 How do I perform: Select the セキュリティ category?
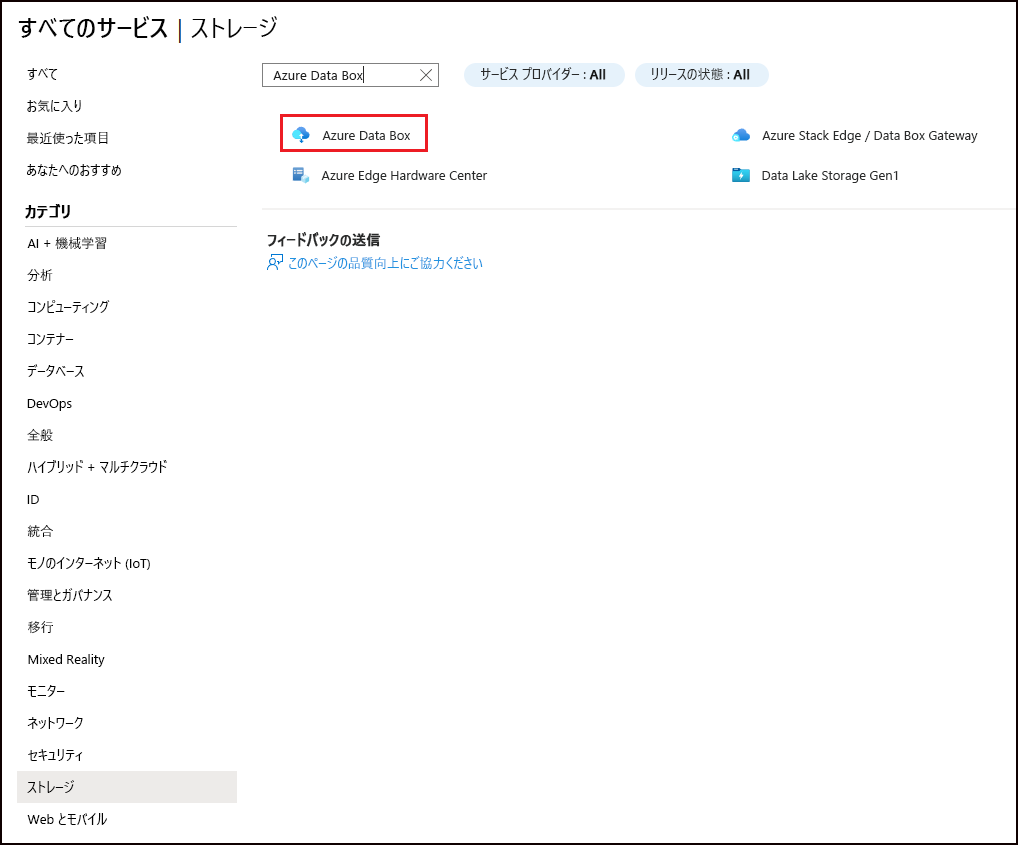(55, 755)
